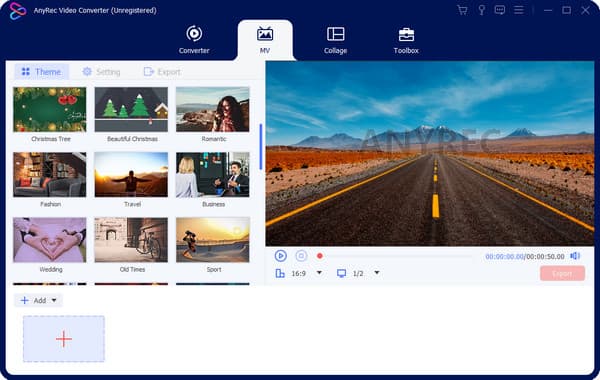This screenshot has width=600, height=380.
Task: Open the Toolbox tab
Action: (x=406, y=41)
